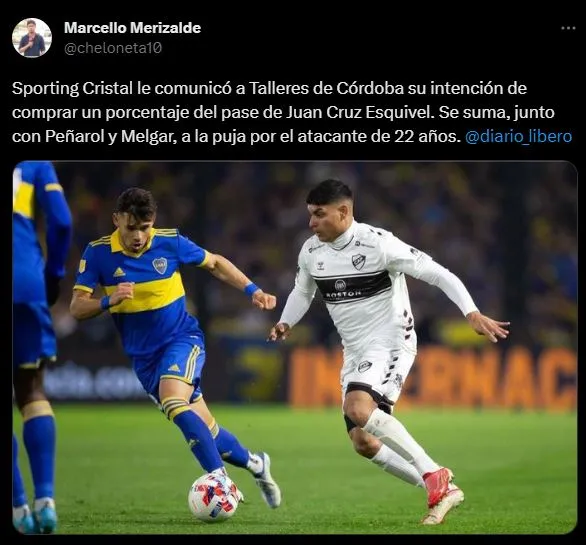The height and width of the screenshot is (545, 586).
Task: Open the attached football match photo
Action: pos(295,347)
